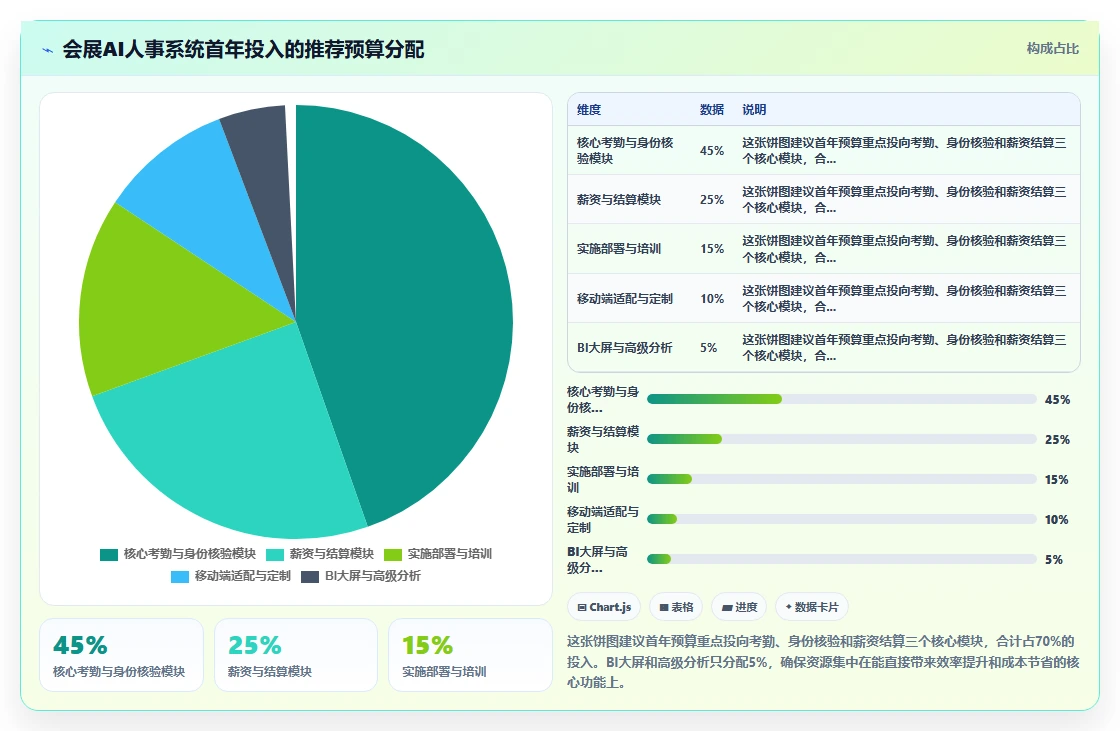This screenshot has width=1120, height=731.
Task: Click the 45% value in table
Action: tap(711, 151)
